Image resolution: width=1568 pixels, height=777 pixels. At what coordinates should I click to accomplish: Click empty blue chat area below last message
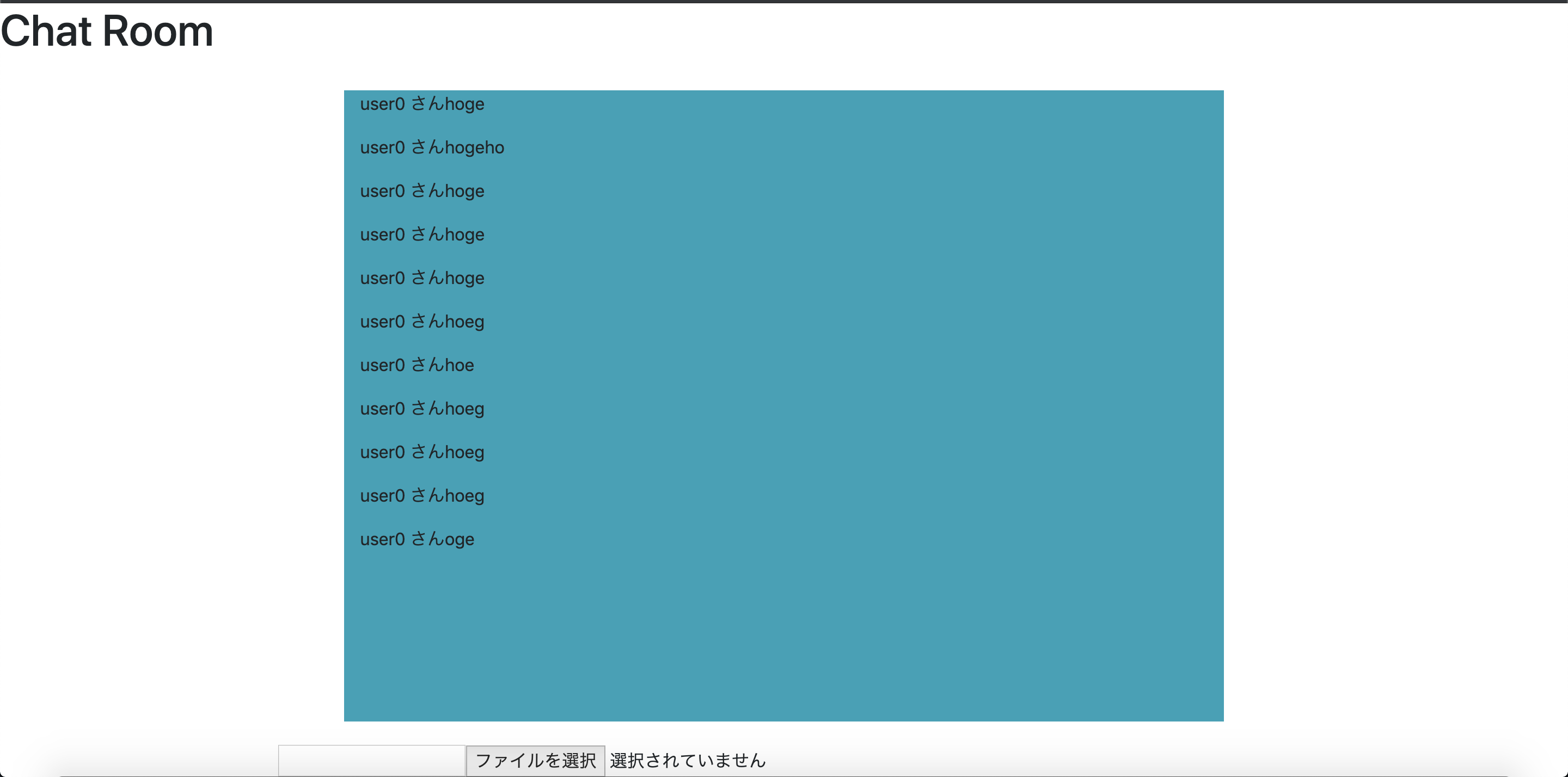pyautogui.click(x=783, y=639)
